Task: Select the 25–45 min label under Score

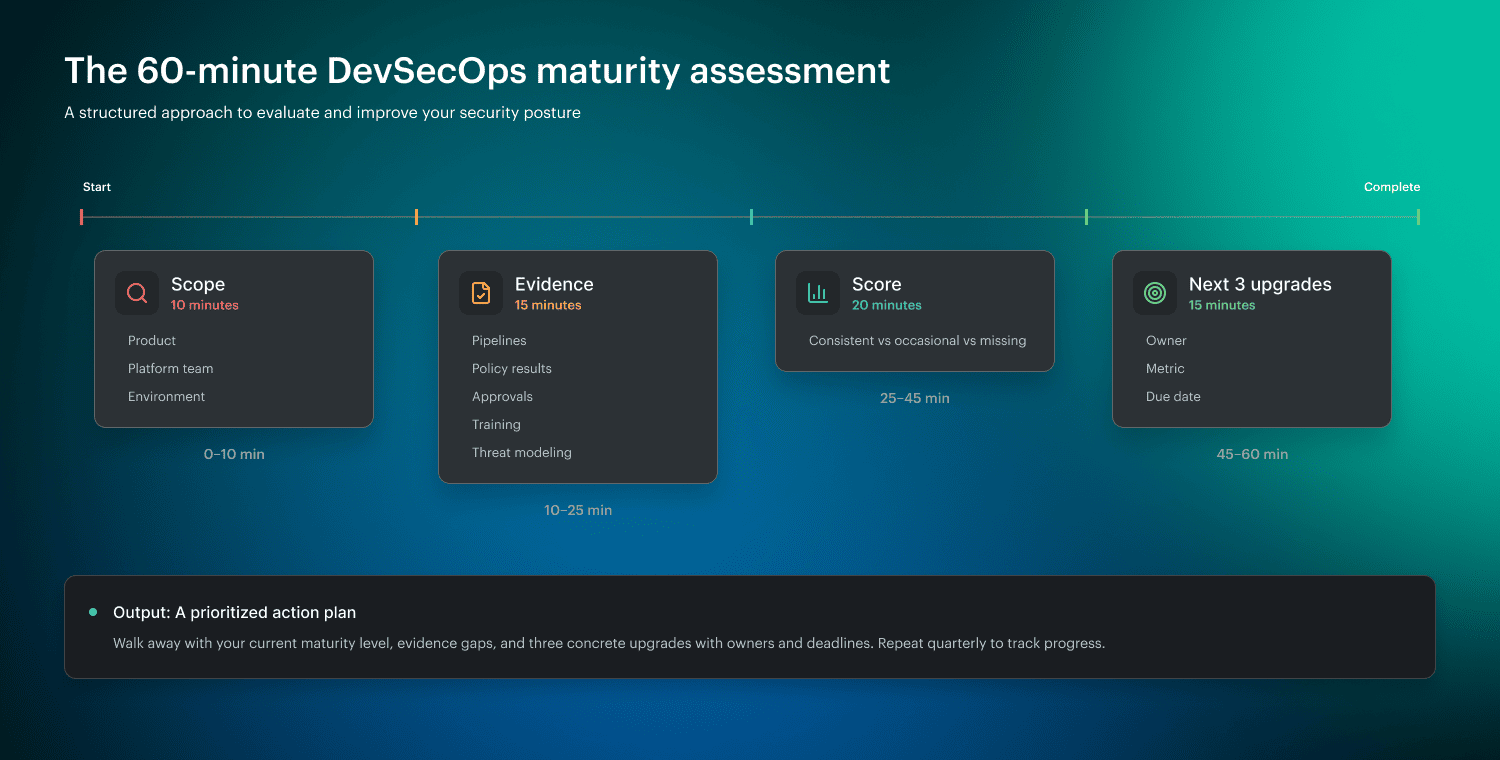Action: tap(914, 398)
